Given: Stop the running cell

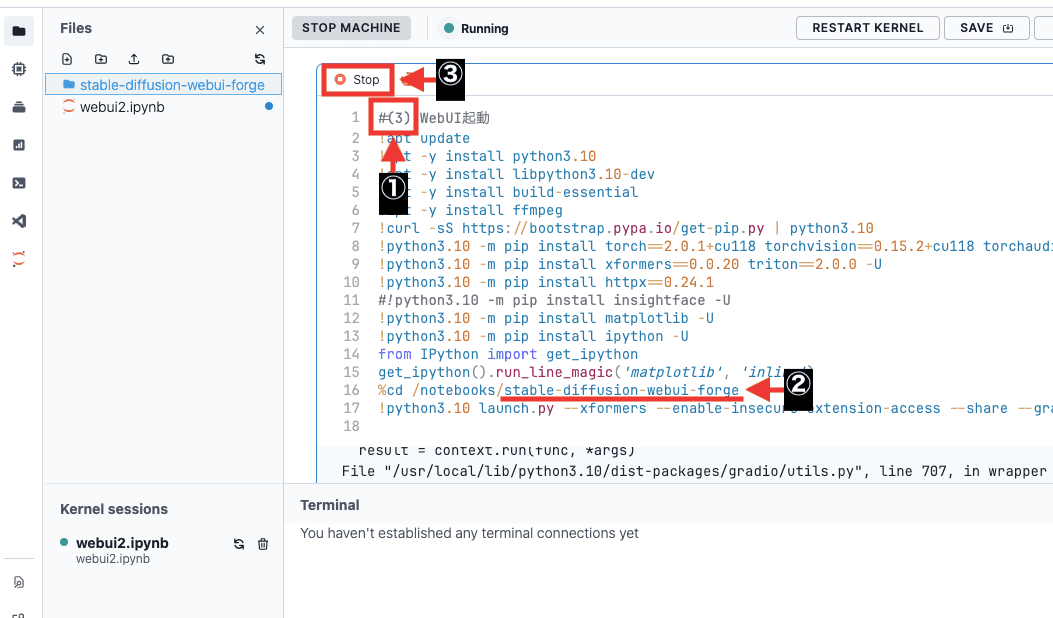Looking at the screenshot, I should coord(358,79).
